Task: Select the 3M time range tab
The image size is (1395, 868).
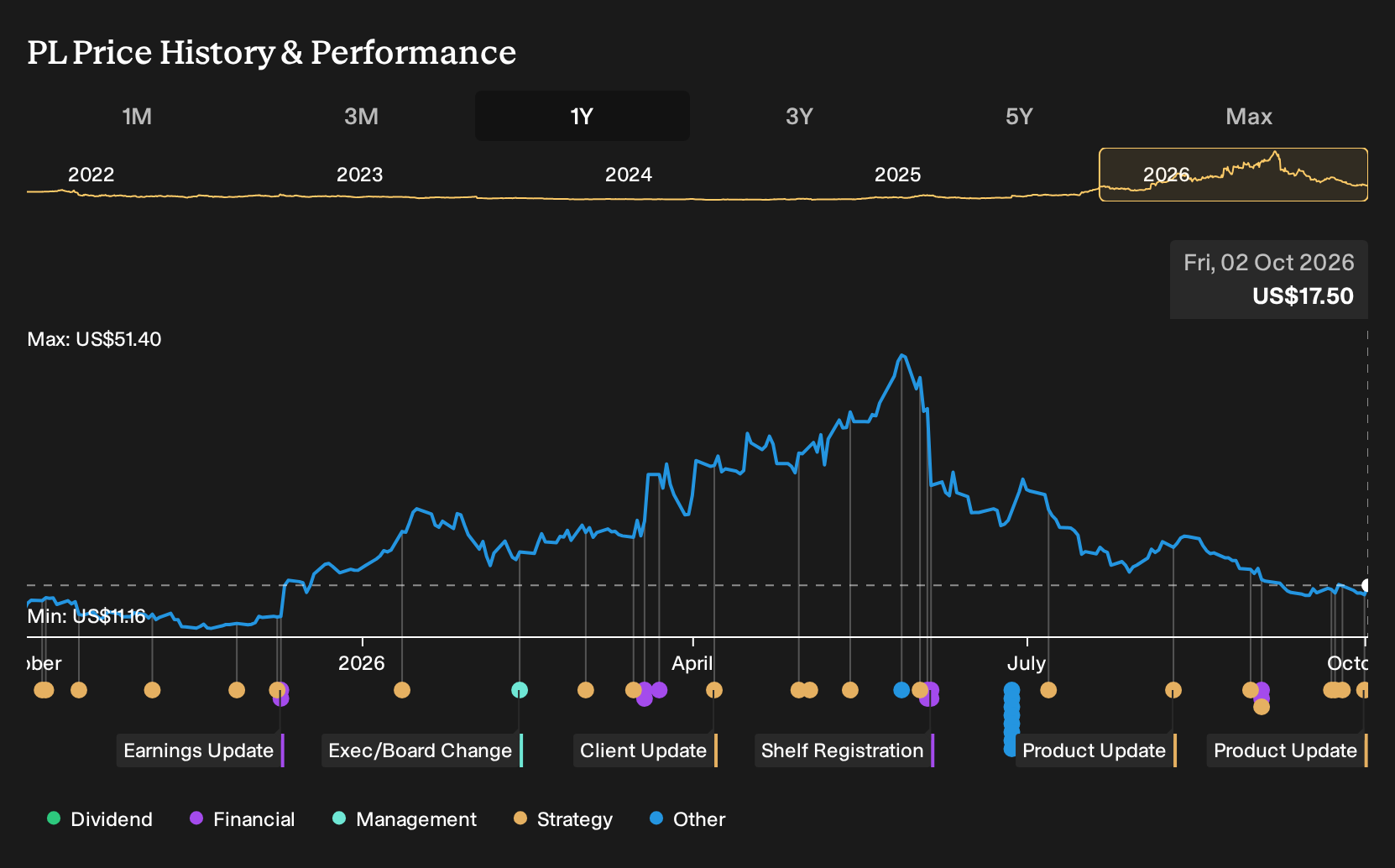Action: [361, 116]
